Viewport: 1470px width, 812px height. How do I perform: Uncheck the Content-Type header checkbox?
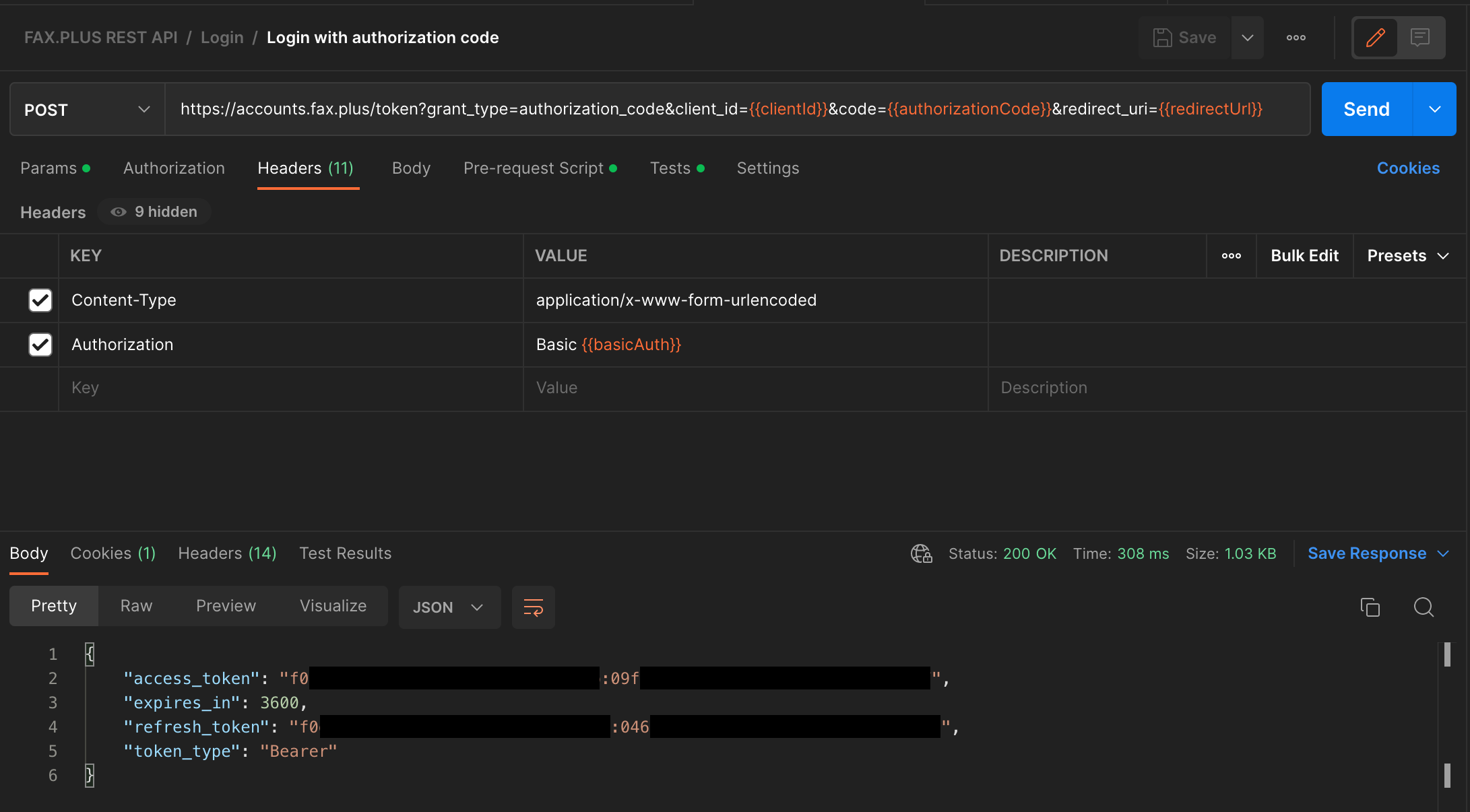[x=40, y=300]
